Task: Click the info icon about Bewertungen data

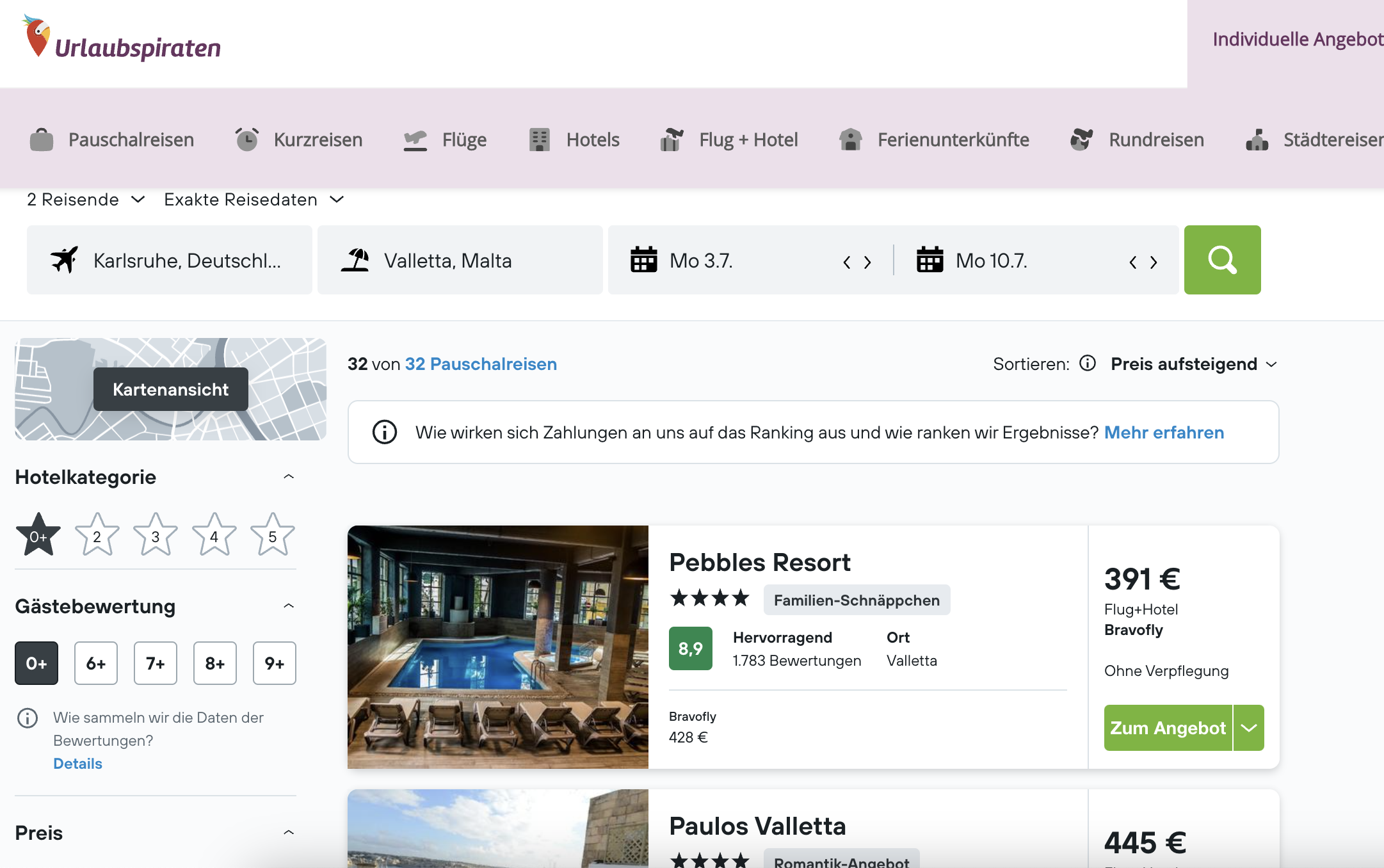Action: point(28,718)
